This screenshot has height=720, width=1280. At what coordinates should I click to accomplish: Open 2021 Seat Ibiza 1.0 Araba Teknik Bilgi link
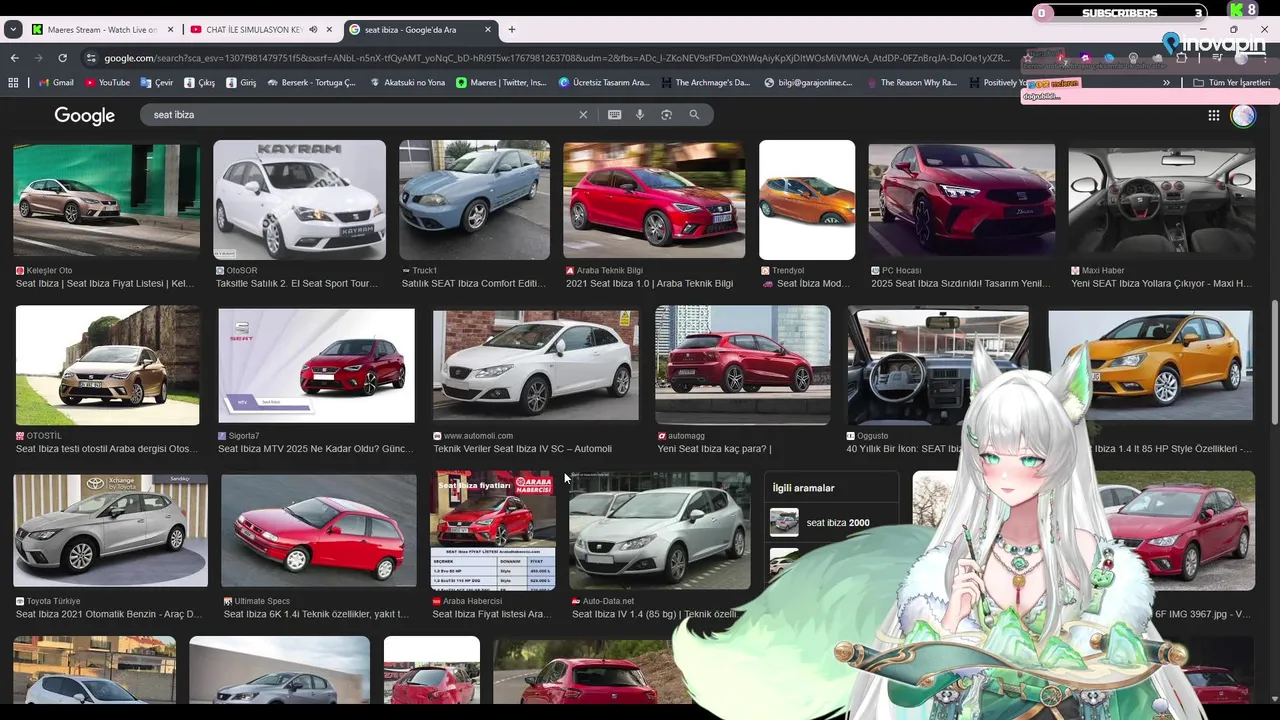649,284
